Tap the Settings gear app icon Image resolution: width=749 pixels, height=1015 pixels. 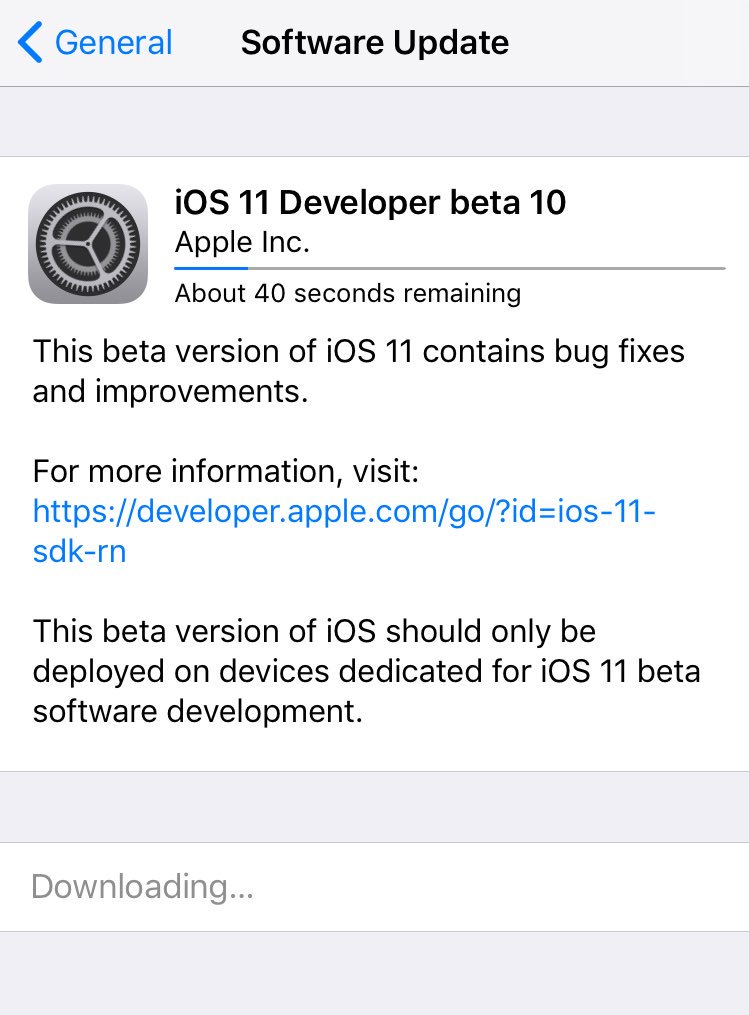[88, 244]
